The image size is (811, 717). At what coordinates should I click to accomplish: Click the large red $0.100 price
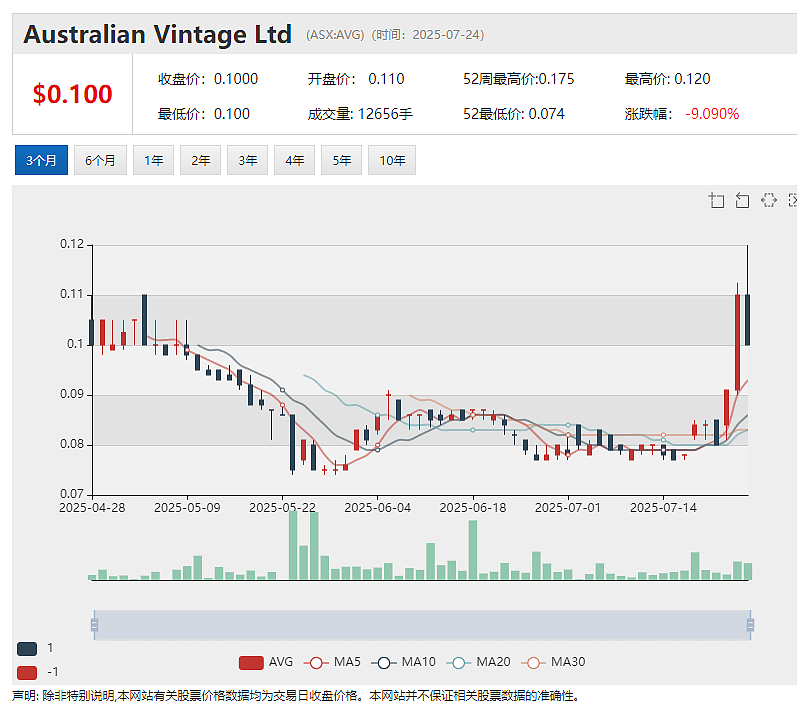72,94
